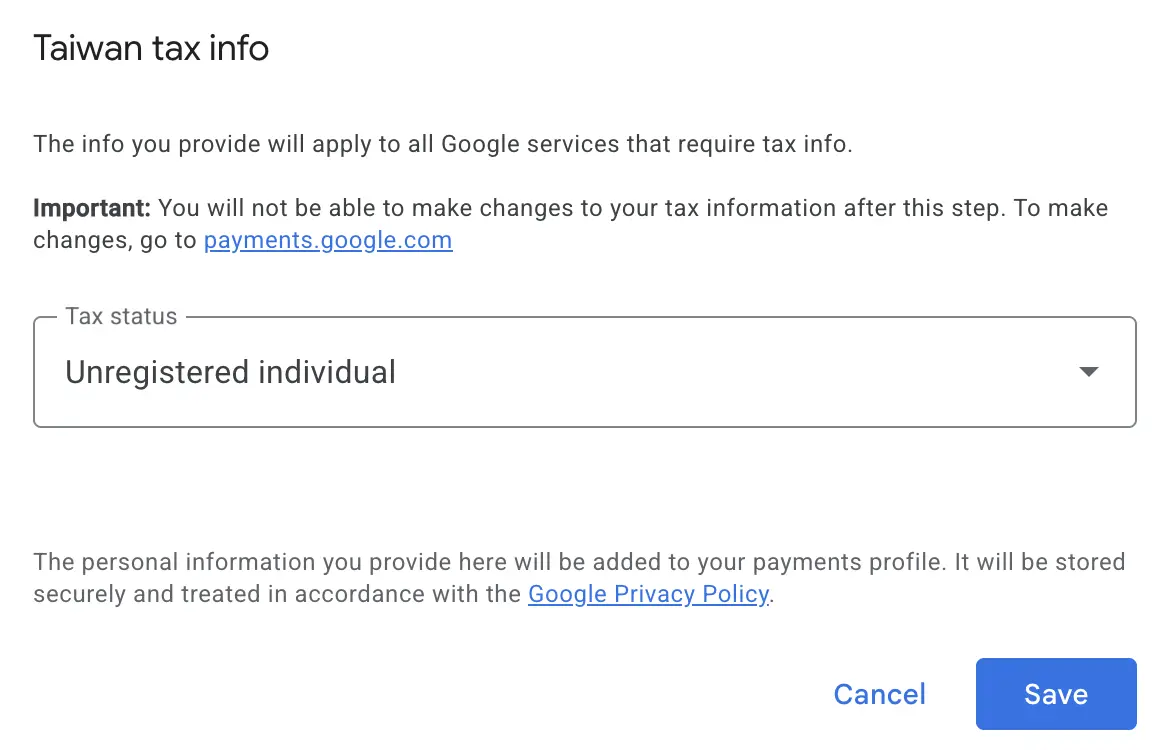Click the small triangle caret in Tax status
The image size is (1176, 750).
tap(1088, 371)
